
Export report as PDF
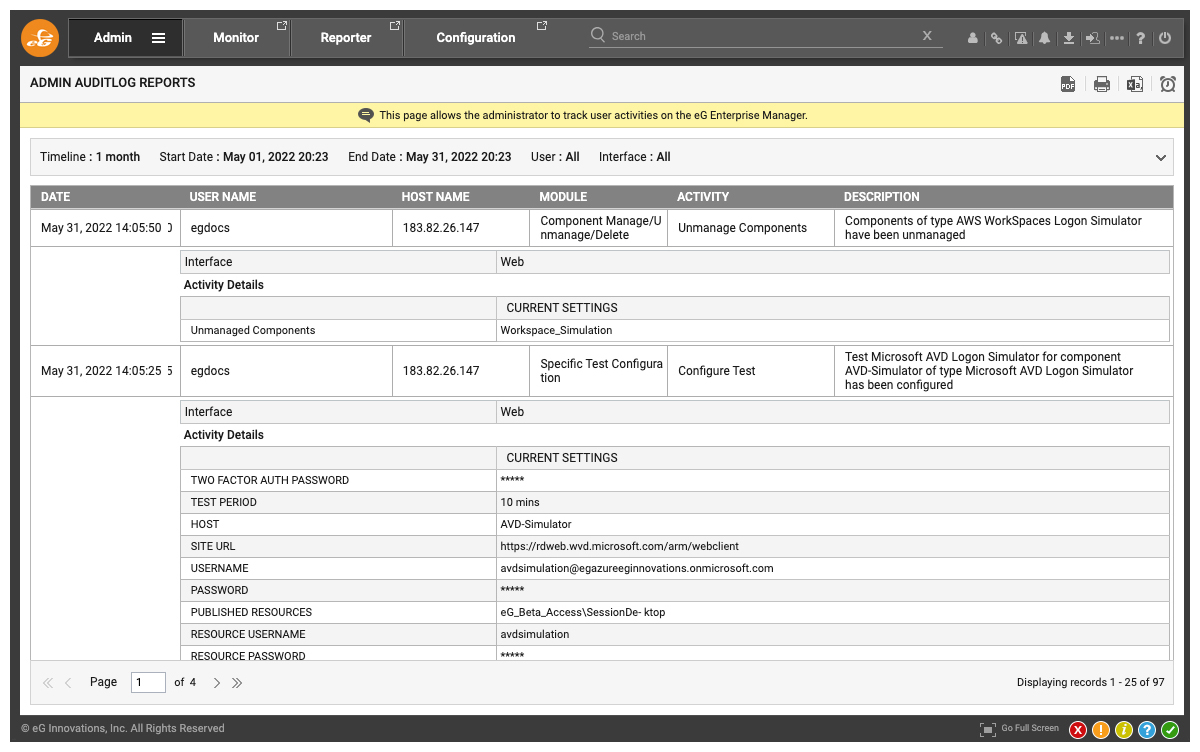pos(1068,84)
